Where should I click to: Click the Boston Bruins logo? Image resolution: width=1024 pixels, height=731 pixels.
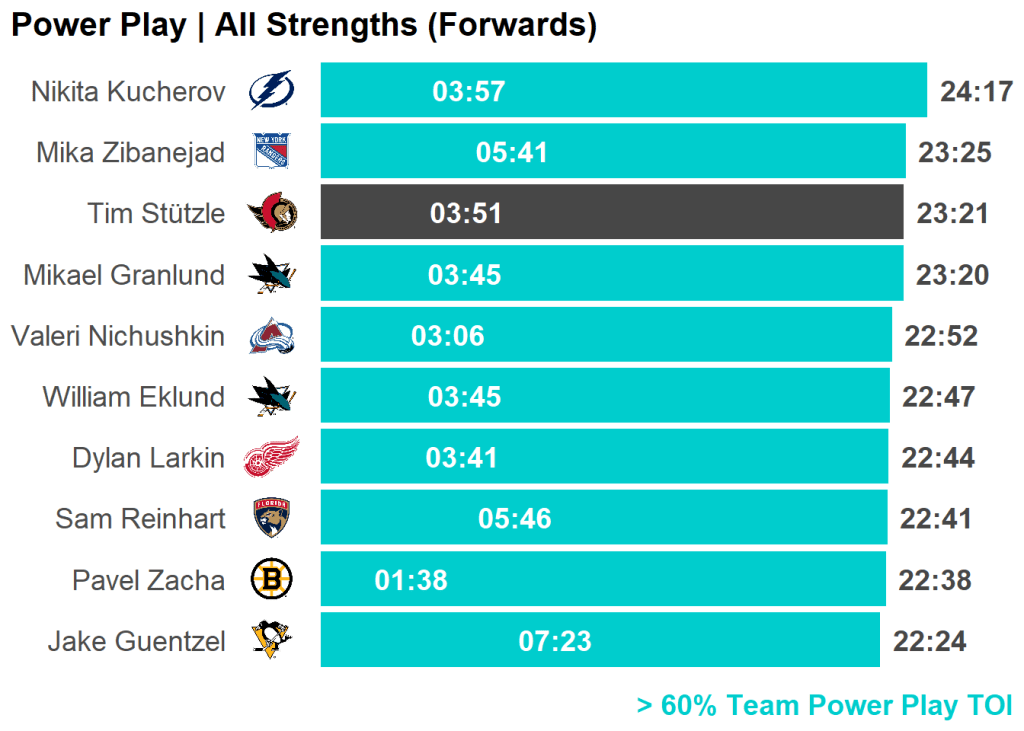coord(271,580)
